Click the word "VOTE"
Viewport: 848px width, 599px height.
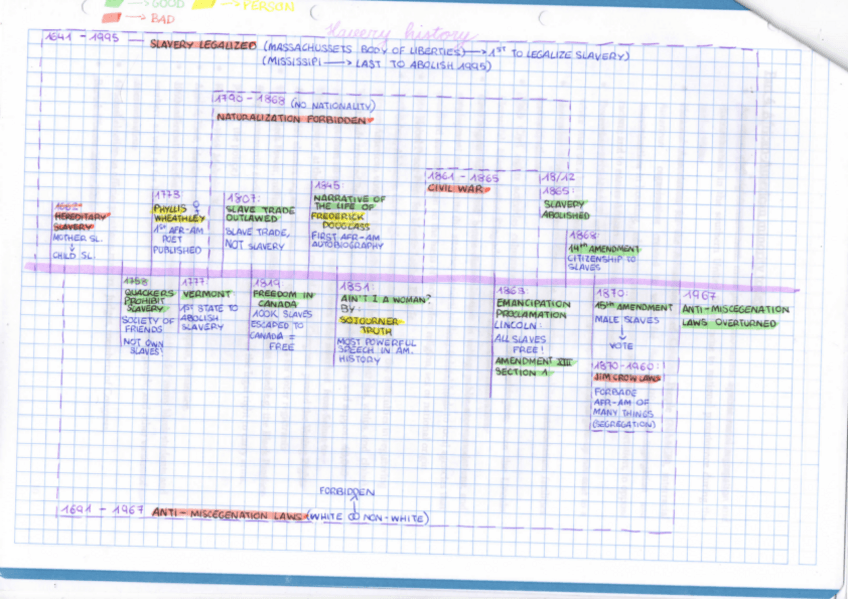(x=621, y=345)
